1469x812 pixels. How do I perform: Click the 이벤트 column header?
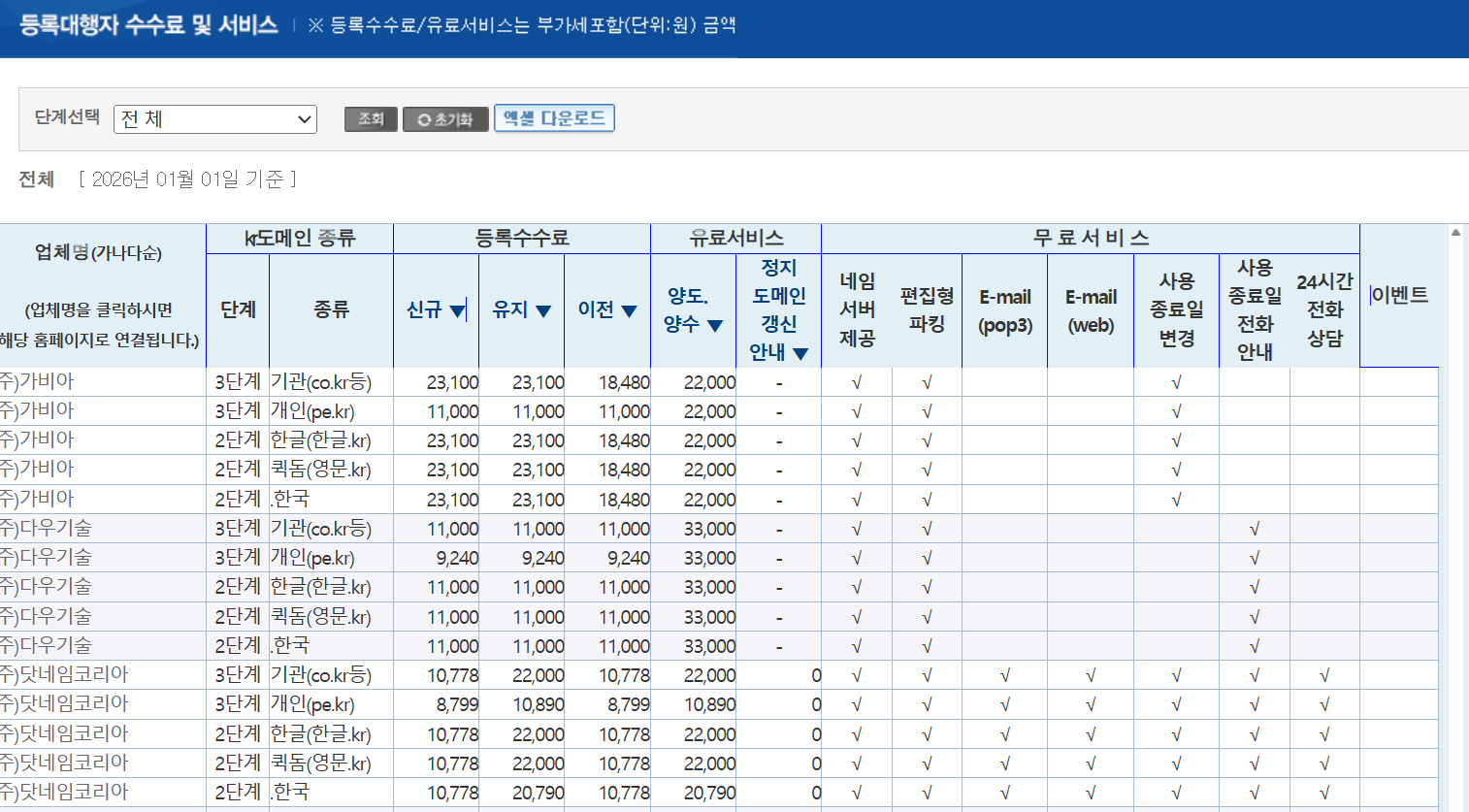pyautogui.click(x=1399, y=295)
